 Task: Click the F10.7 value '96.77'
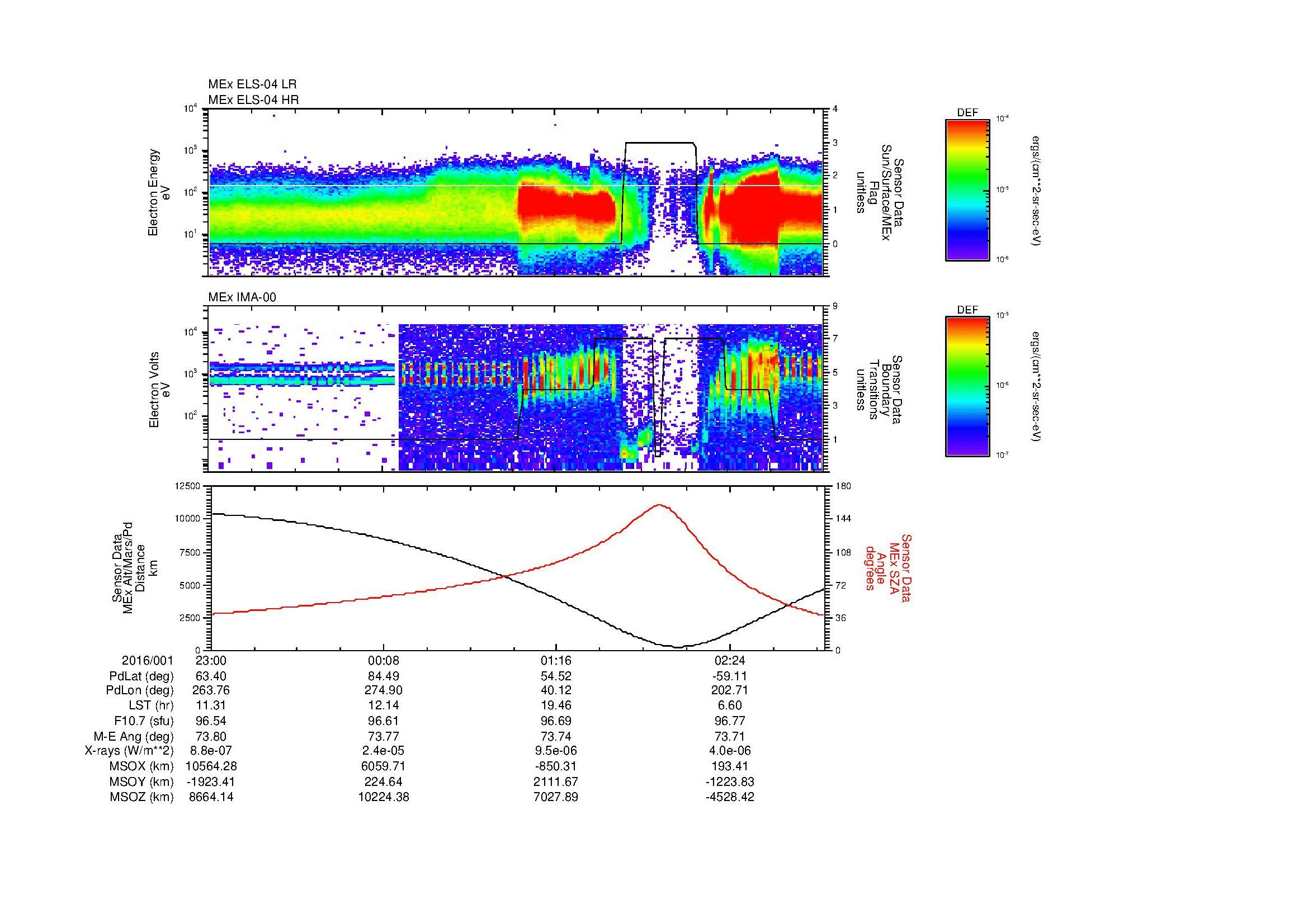[x=730, y=721]
